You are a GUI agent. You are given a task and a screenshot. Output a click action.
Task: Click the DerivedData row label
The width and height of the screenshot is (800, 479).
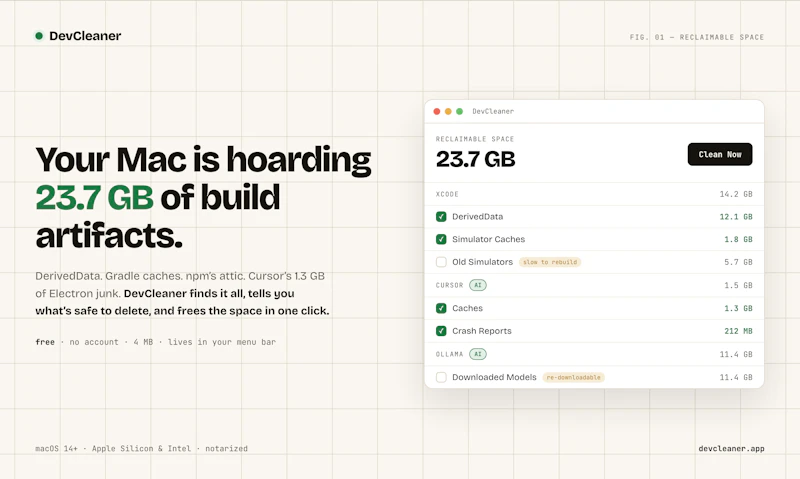click(478, 217)
